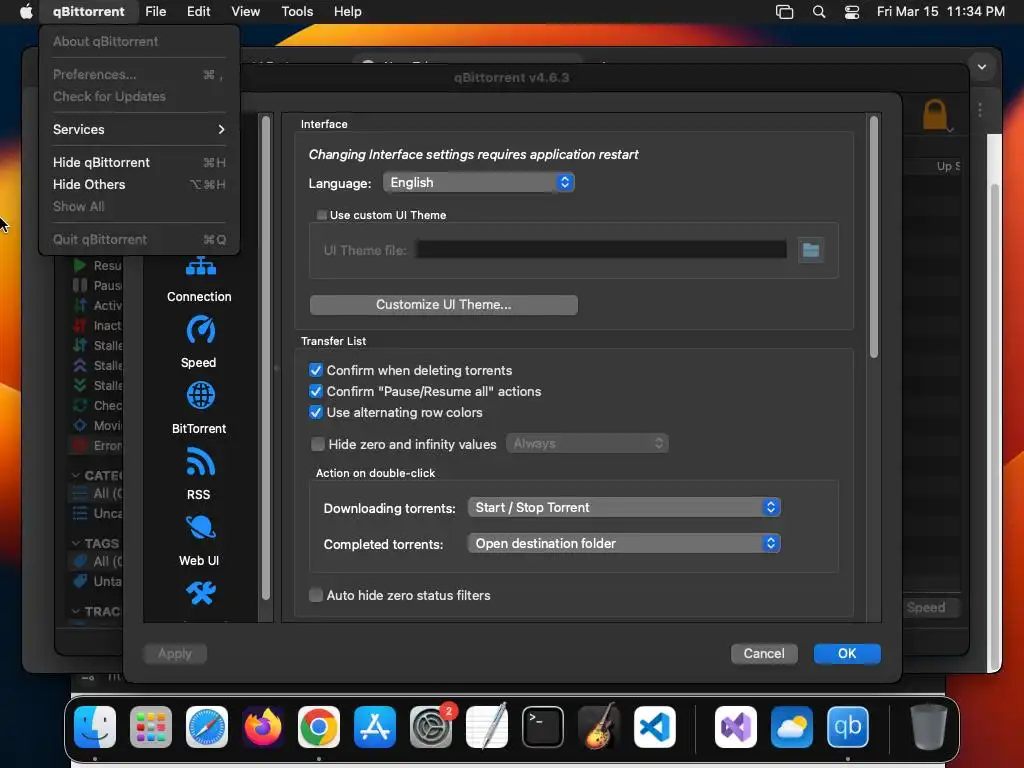The image size is (1024, 768).
Task: Launch Firefox from the dock
Action: pyautogui.click(x=263, y=727)
